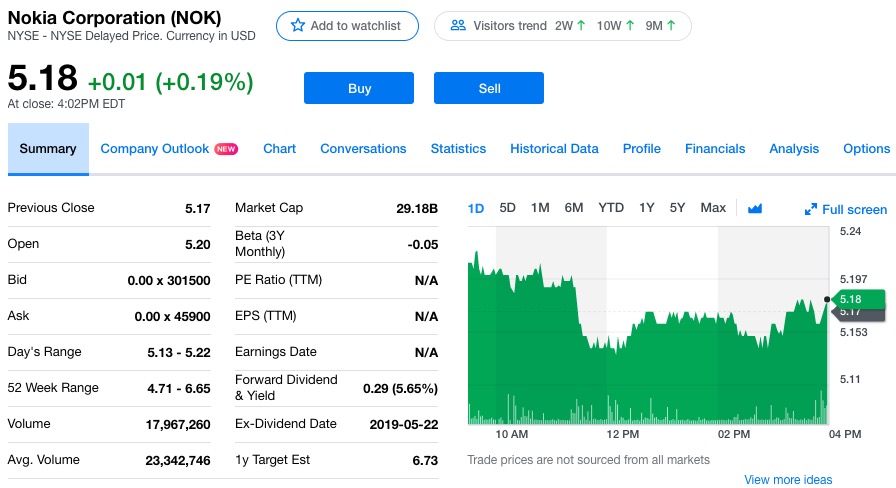
Task: Click the Bid value 0.00 x 301500
Action: (169, 281)
